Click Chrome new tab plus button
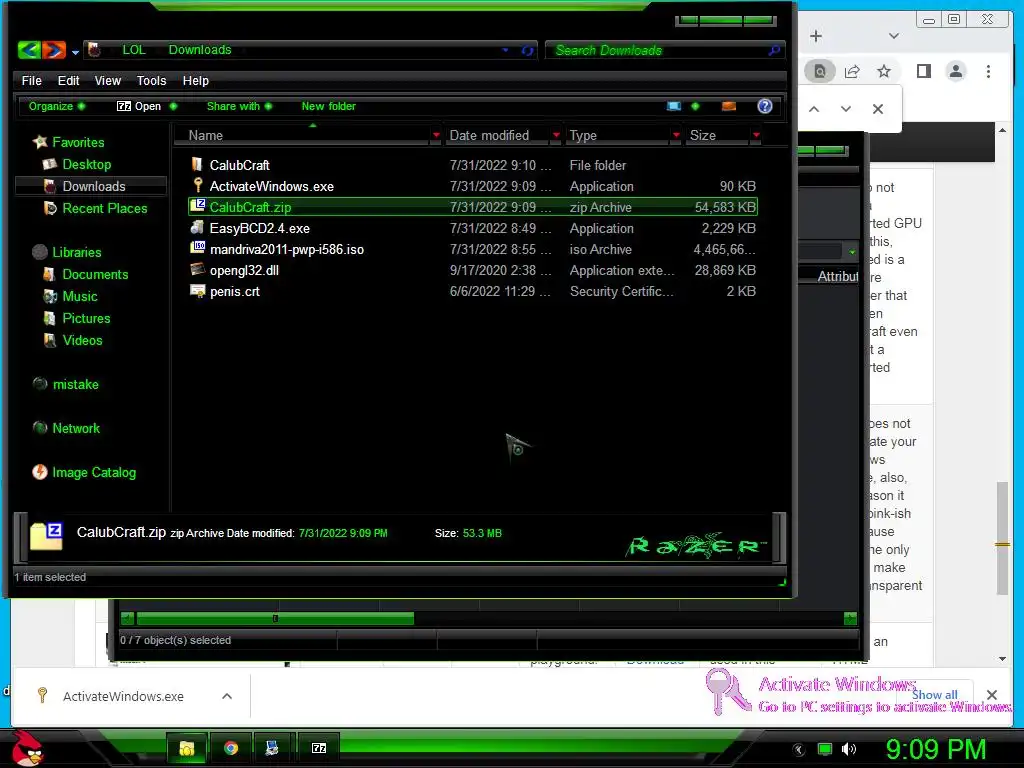1024x768 pixels. (x=816, y=36)
